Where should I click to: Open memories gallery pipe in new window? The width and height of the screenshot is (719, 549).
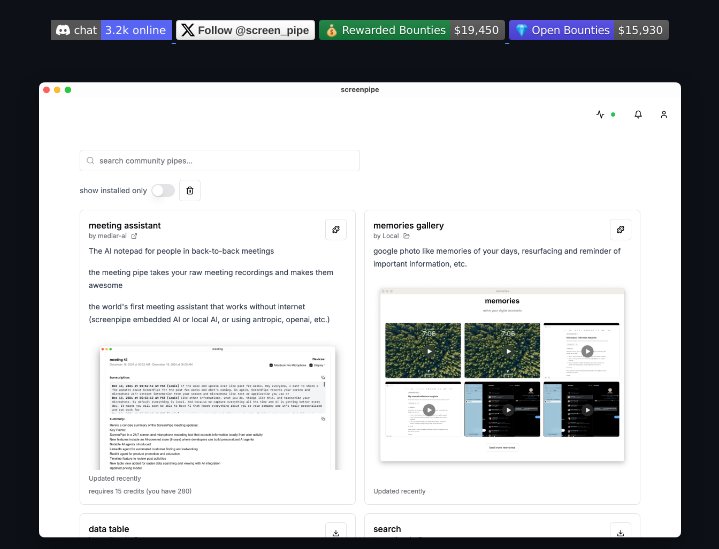point(621,229)
